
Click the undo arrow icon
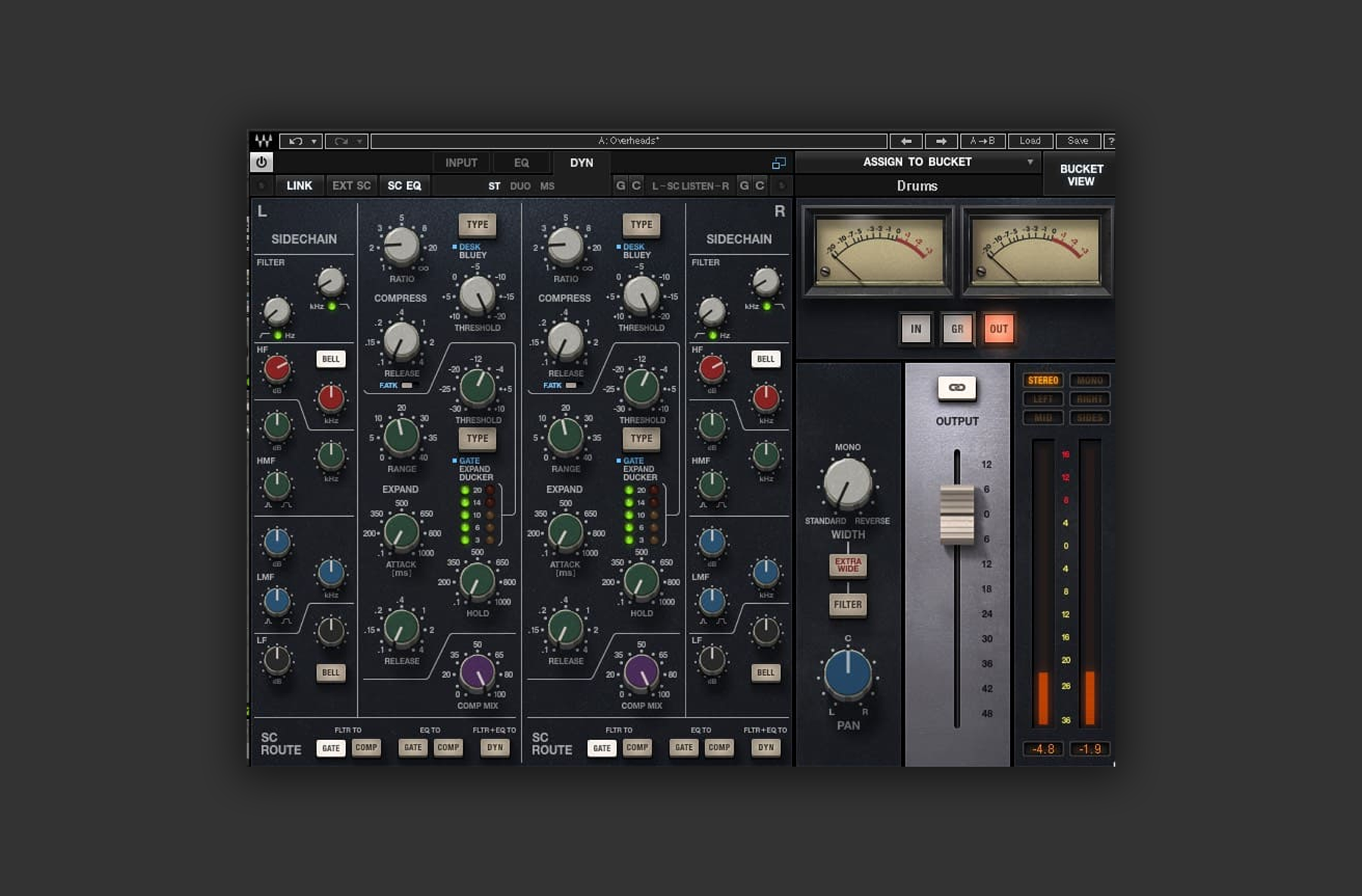click(295, 141)
